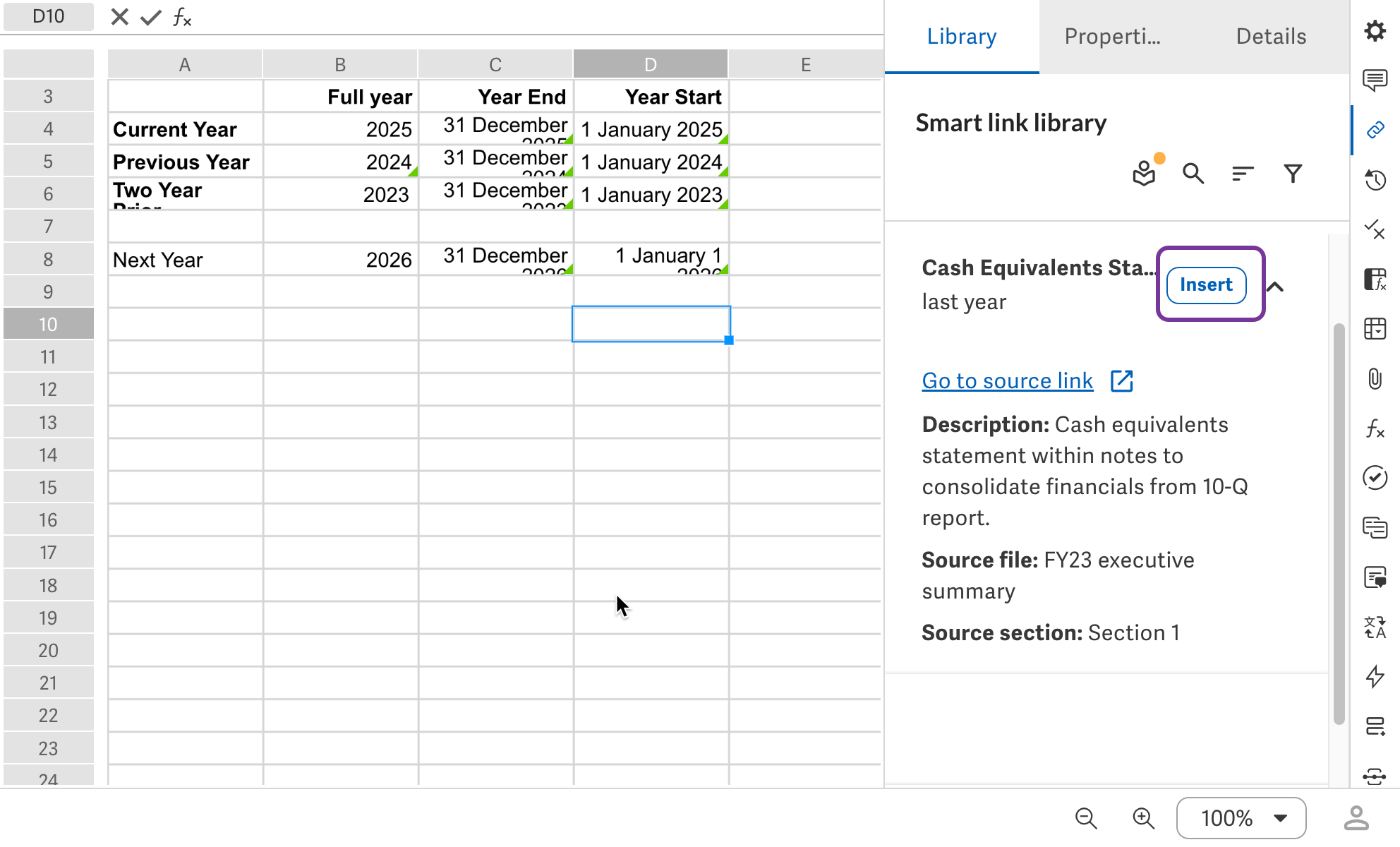Switch to the Details tab
Screen dimensions: 1400x847
(x=1270, y=36)
